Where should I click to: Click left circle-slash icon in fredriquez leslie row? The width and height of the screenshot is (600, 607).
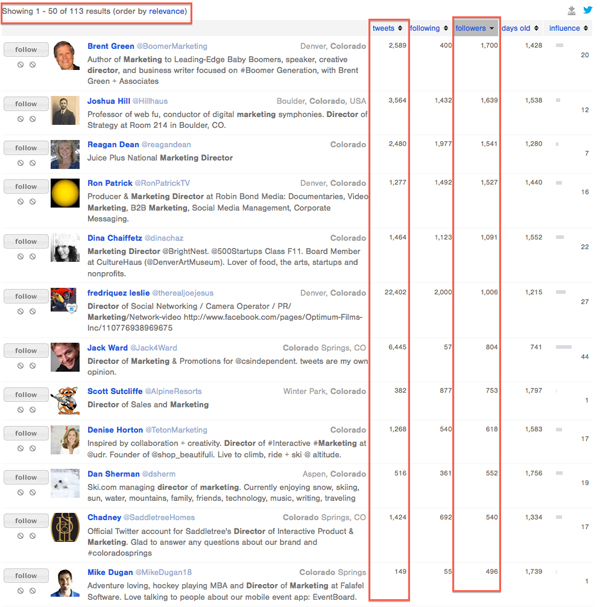(20, 312)
